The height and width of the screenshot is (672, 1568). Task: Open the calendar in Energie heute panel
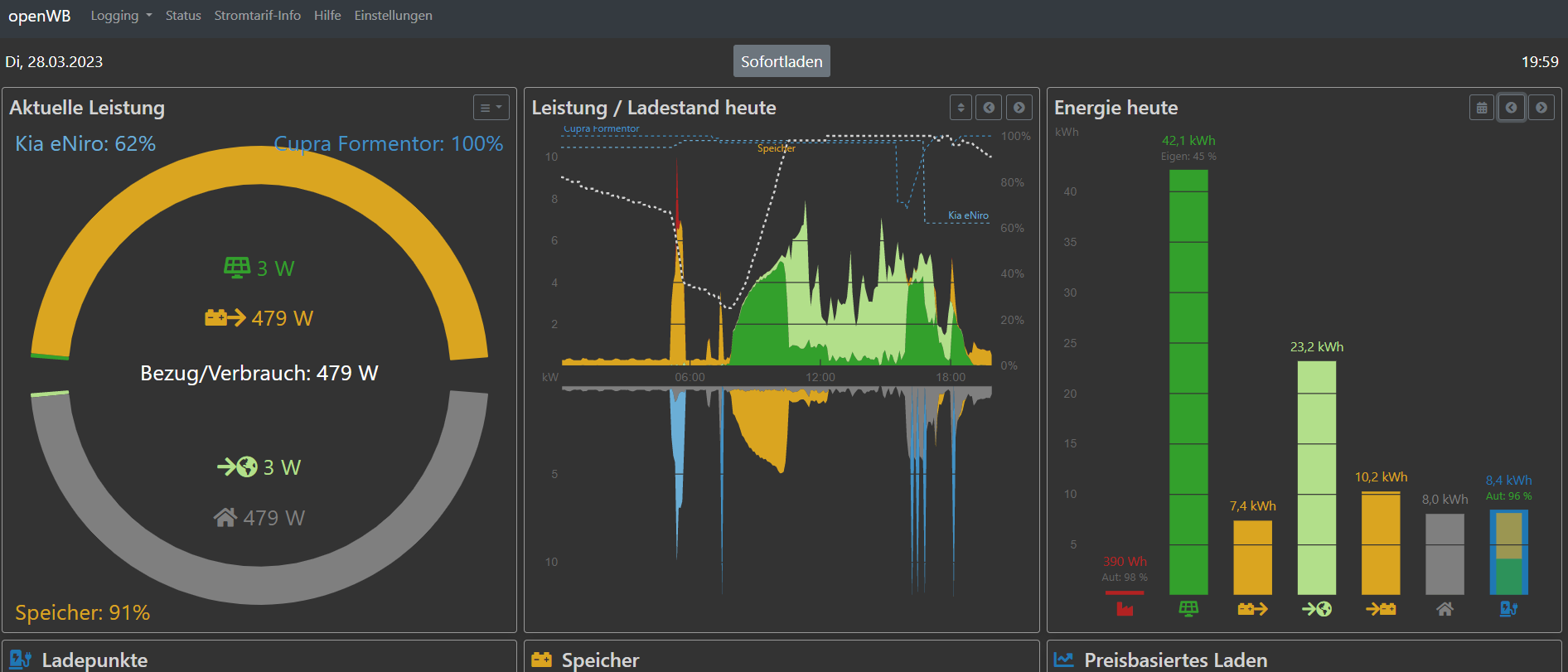[1482, 108]
